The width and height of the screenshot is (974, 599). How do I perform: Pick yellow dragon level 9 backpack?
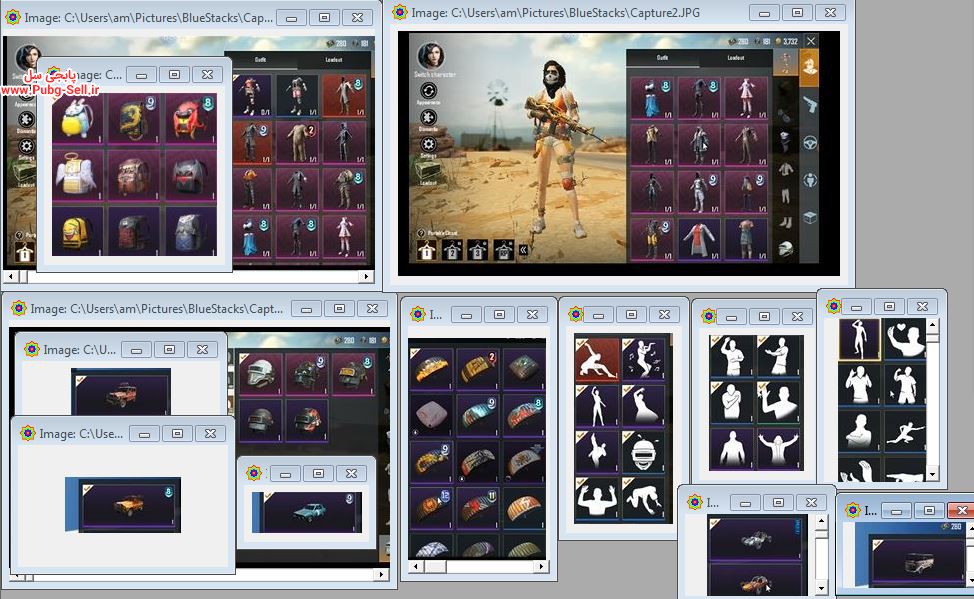coord(134,118)
